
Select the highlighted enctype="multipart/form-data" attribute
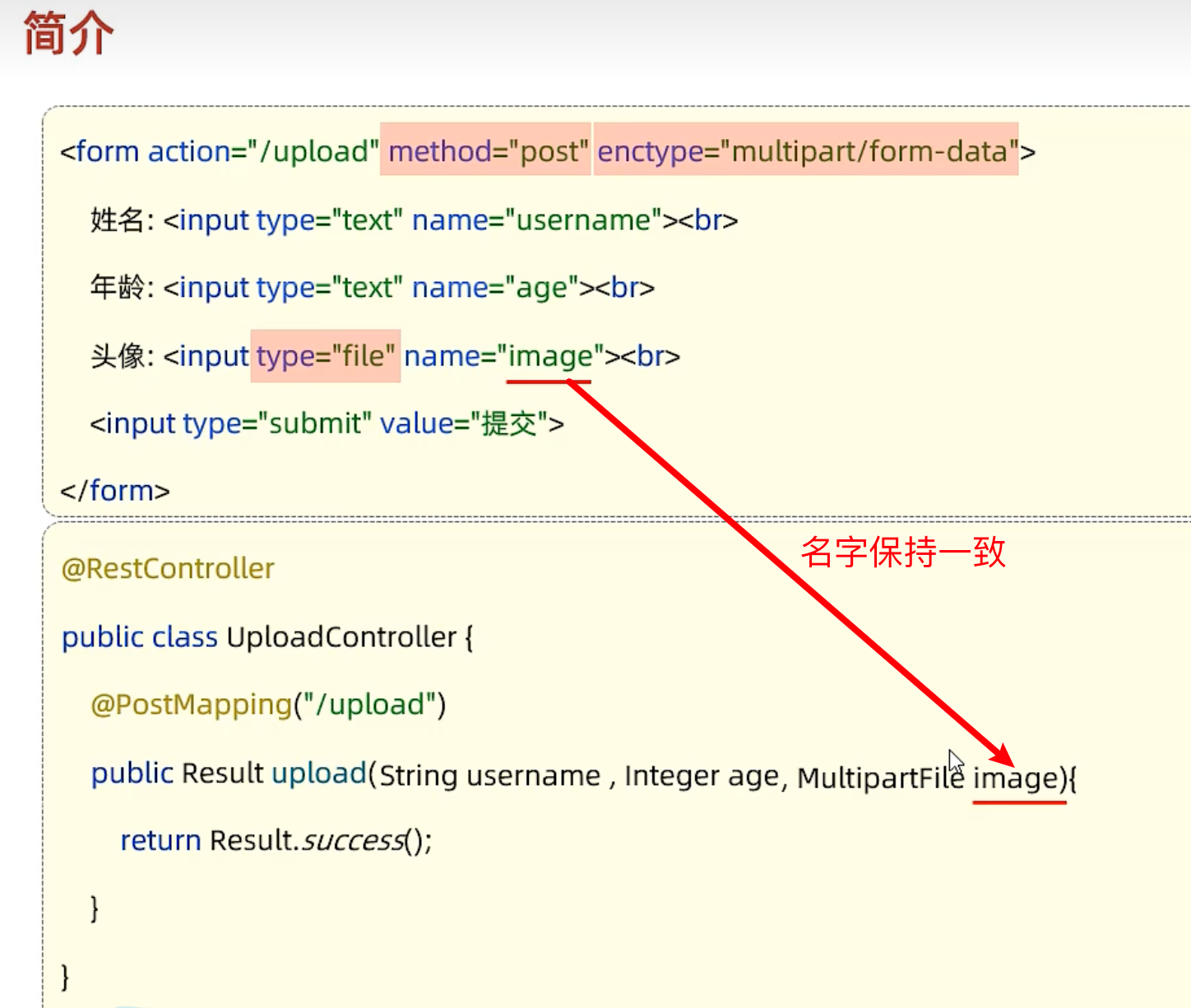[806, 150]
